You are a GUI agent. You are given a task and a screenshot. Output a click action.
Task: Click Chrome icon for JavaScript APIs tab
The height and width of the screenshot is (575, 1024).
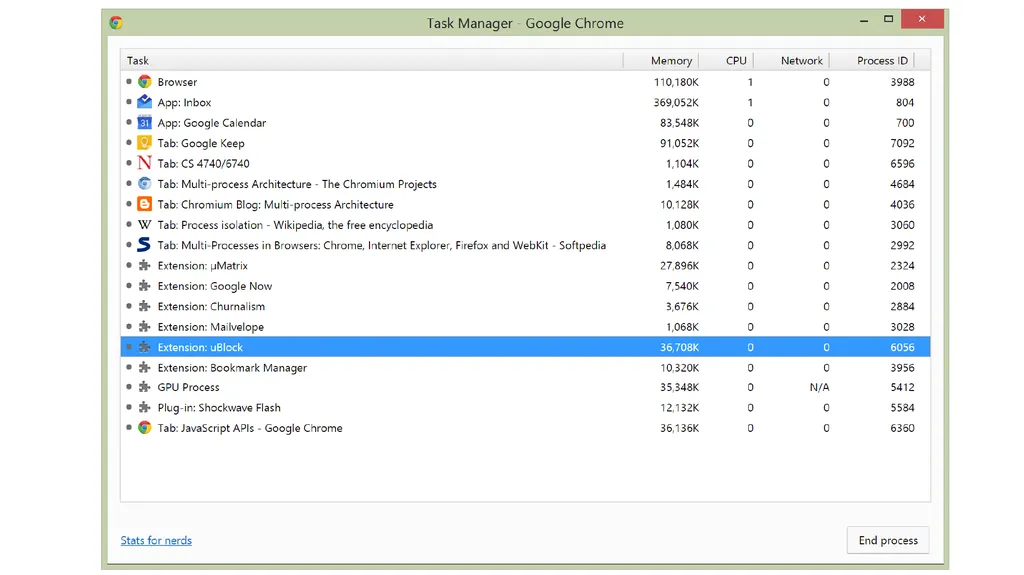tap(144, 427)
